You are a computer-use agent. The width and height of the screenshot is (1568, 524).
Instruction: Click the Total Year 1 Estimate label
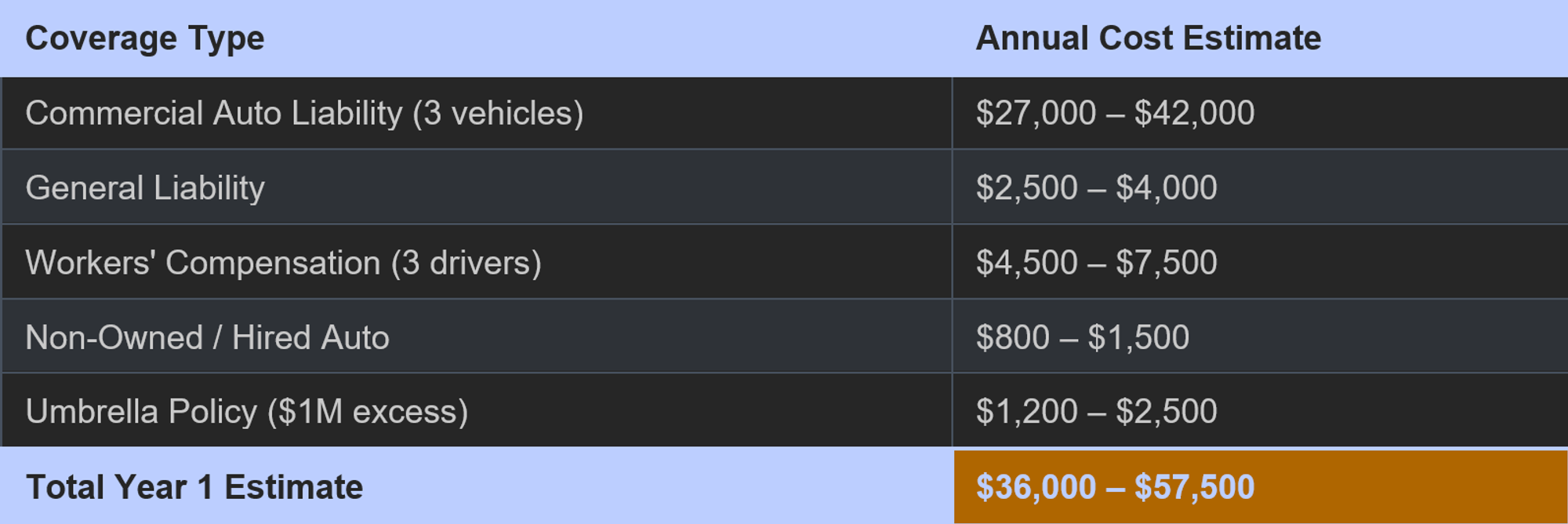click(194, 487)
